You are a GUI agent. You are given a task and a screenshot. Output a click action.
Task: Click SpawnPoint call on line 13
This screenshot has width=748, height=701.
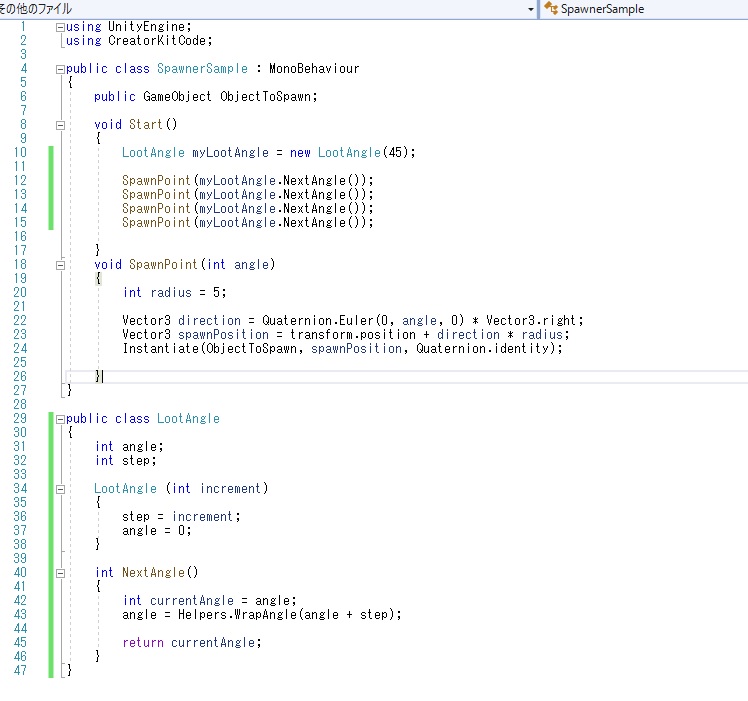tap(156, 195)
